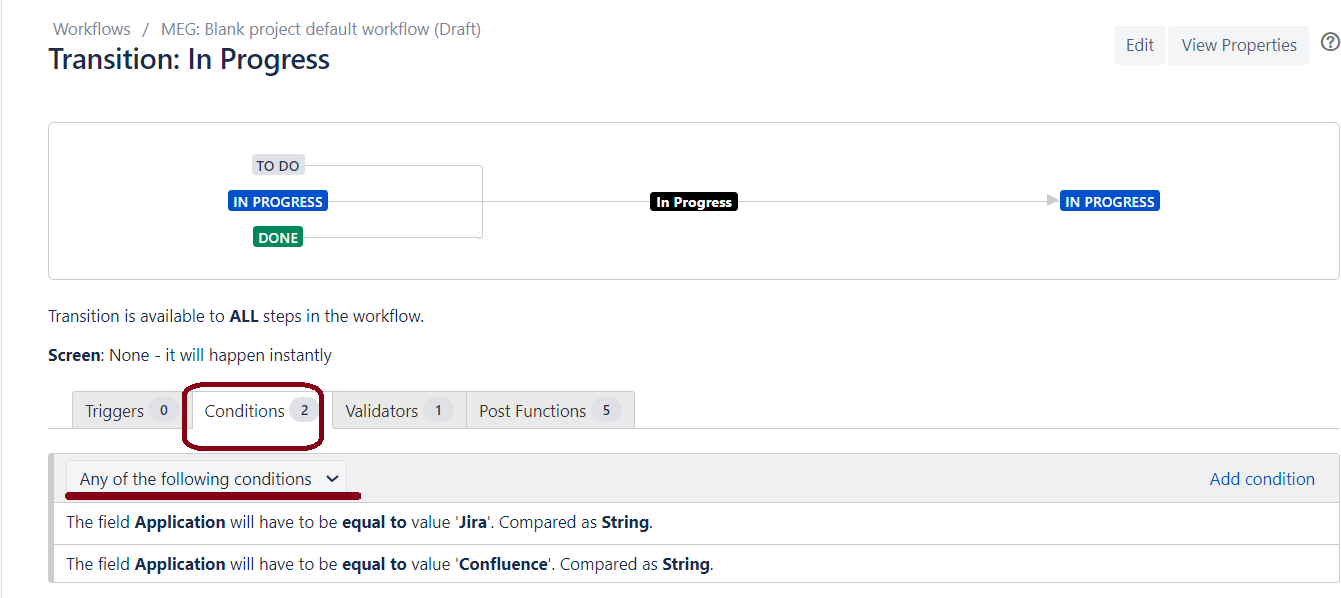Open the MEG workflow draft breadcrumb link
The height and width of the screenshot is (598, 1341).
coord(320,28)
